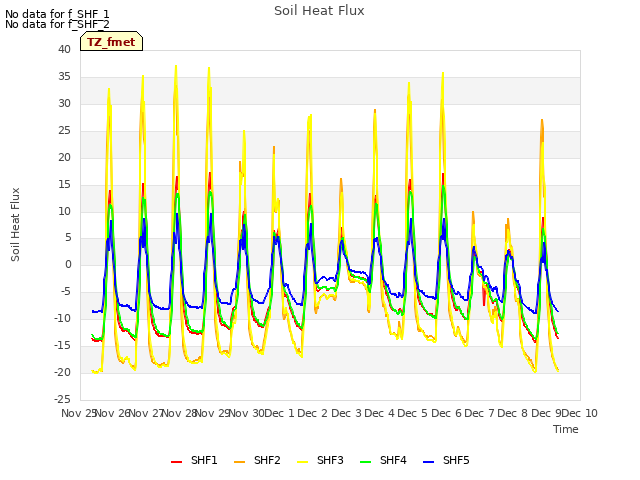Select the SHF2 legend label

click(267, 460)
